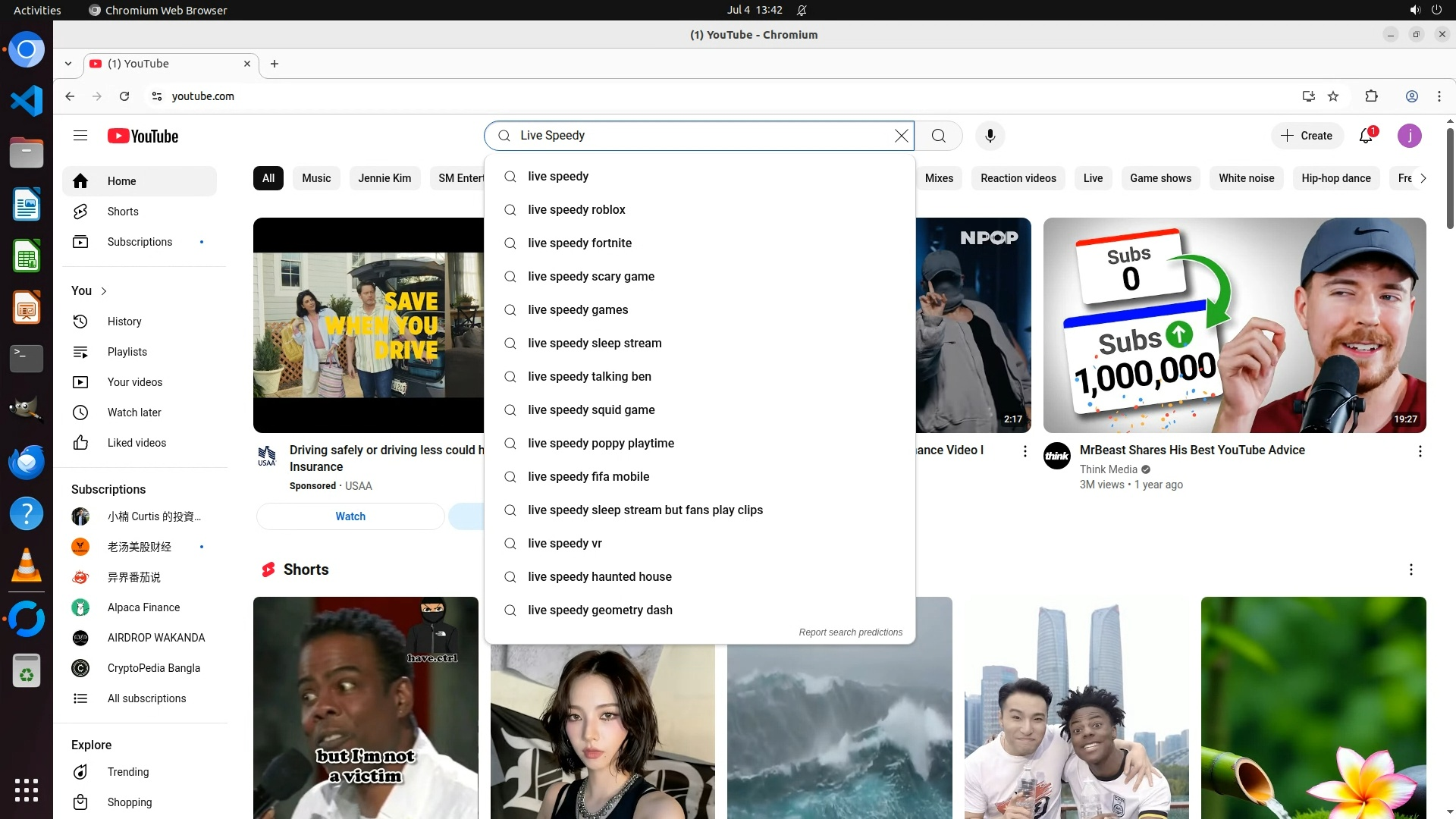Open Shorts from the sidebar
Screen dimensions: 1456x819
click(x=123, y=212)
